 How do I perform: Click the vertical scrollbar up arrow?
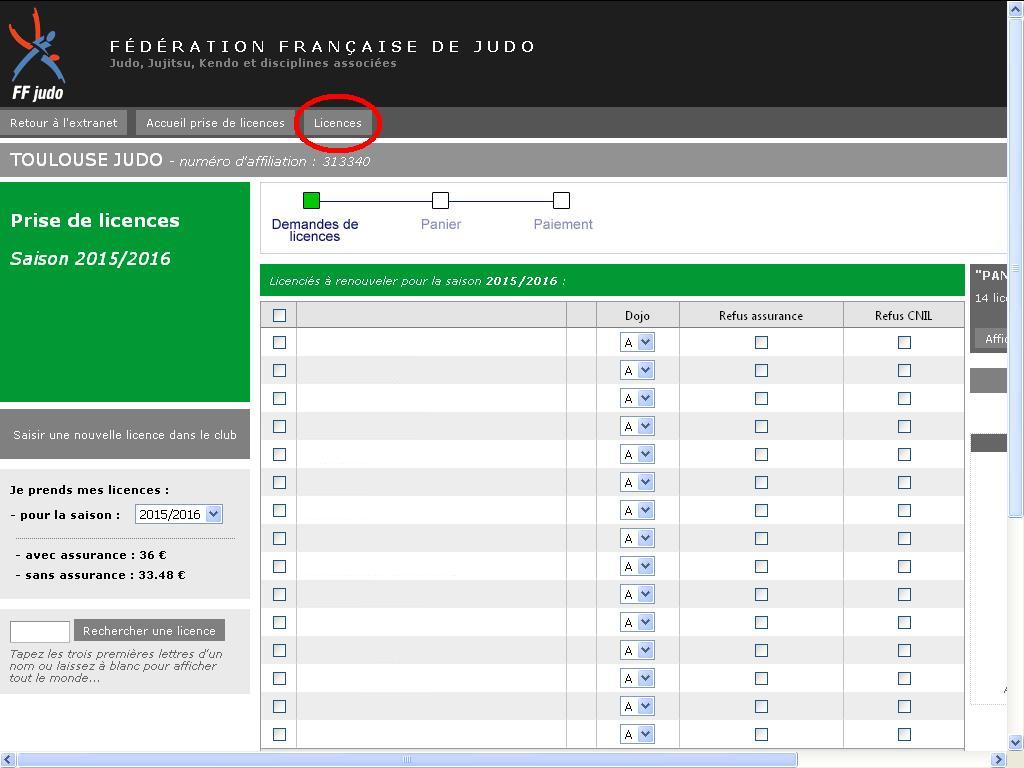1015,9
